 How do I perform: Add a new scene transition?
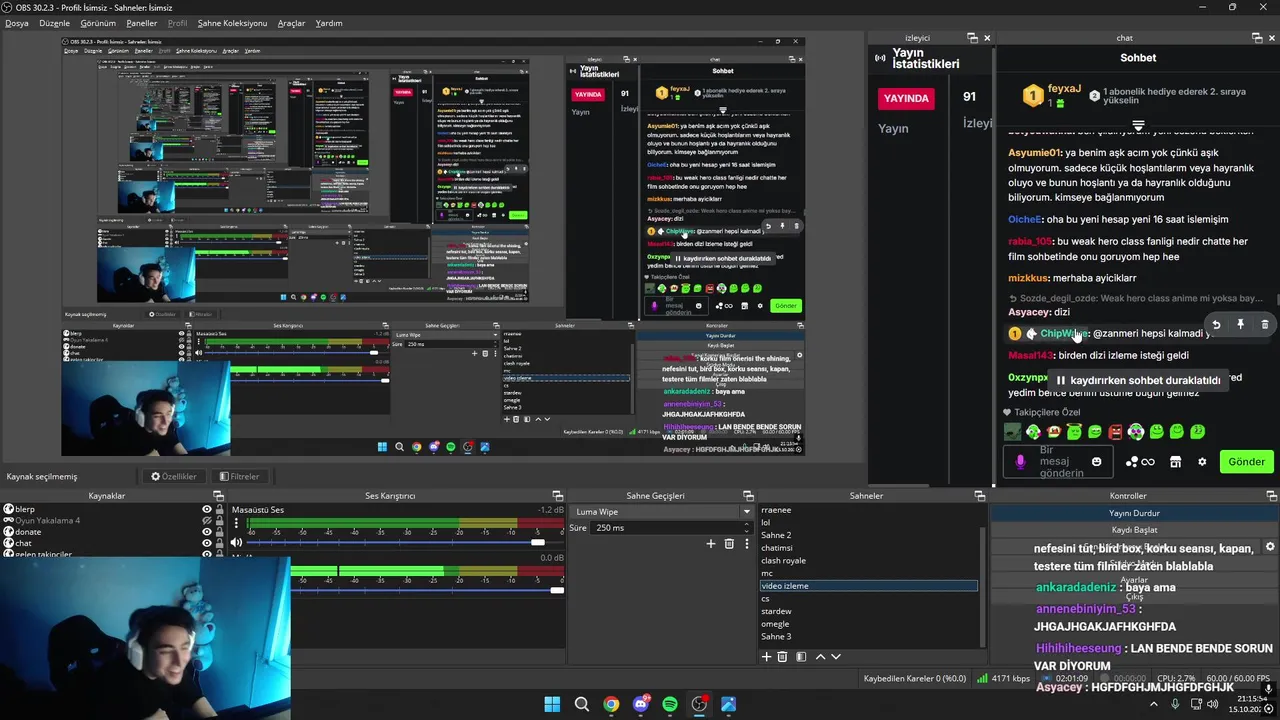(711, 544)
